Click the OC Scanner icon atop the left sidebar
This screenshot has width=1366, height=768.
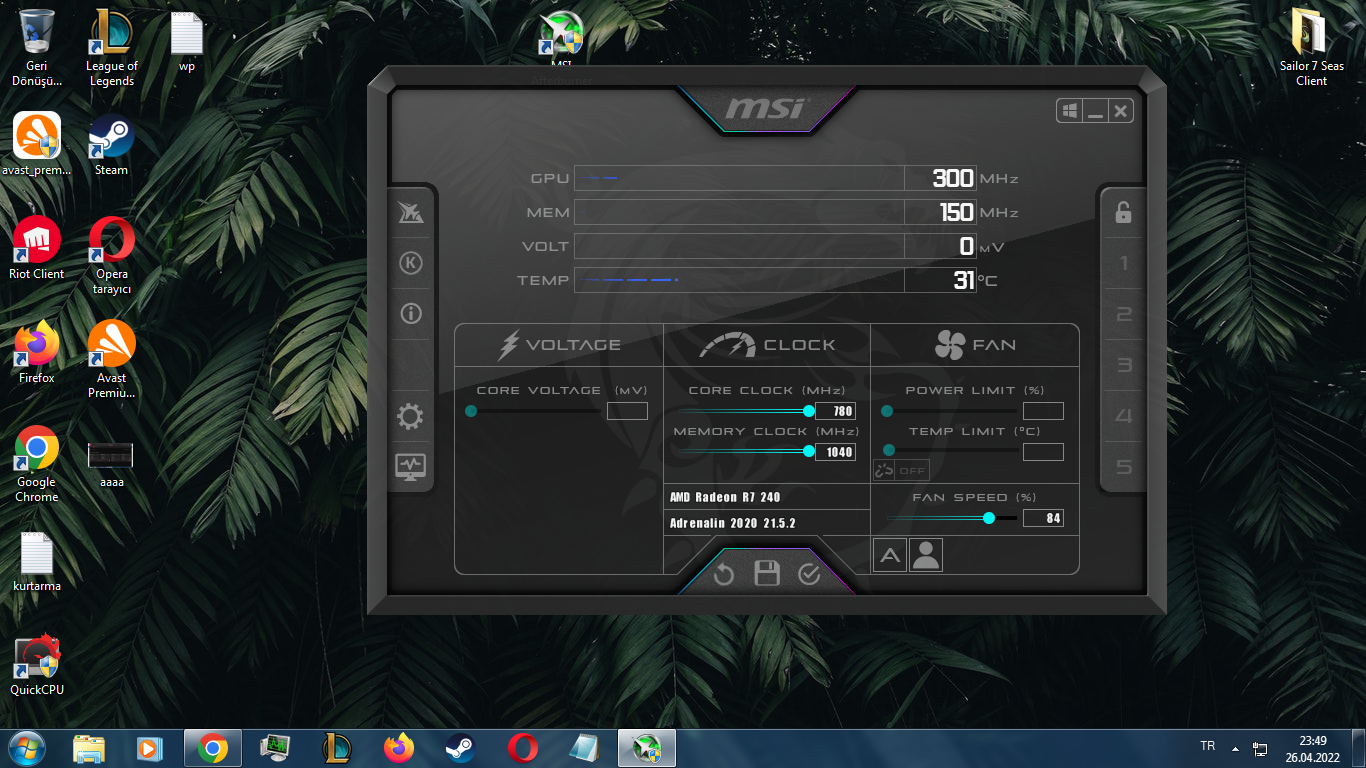tap(410, 212)
